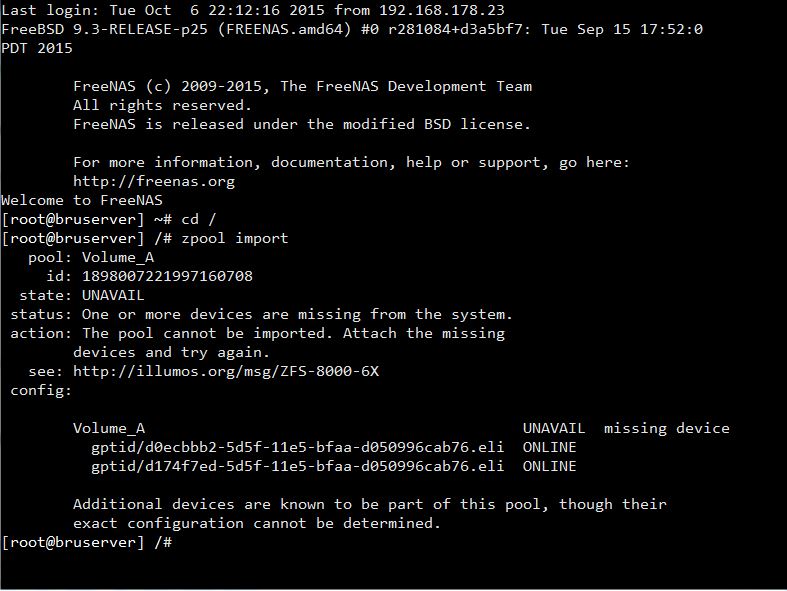Viewport: 787px width, 591px height.
Task: Click the illumos.org ZFS-8000-6X link
Action: (226, 371)
